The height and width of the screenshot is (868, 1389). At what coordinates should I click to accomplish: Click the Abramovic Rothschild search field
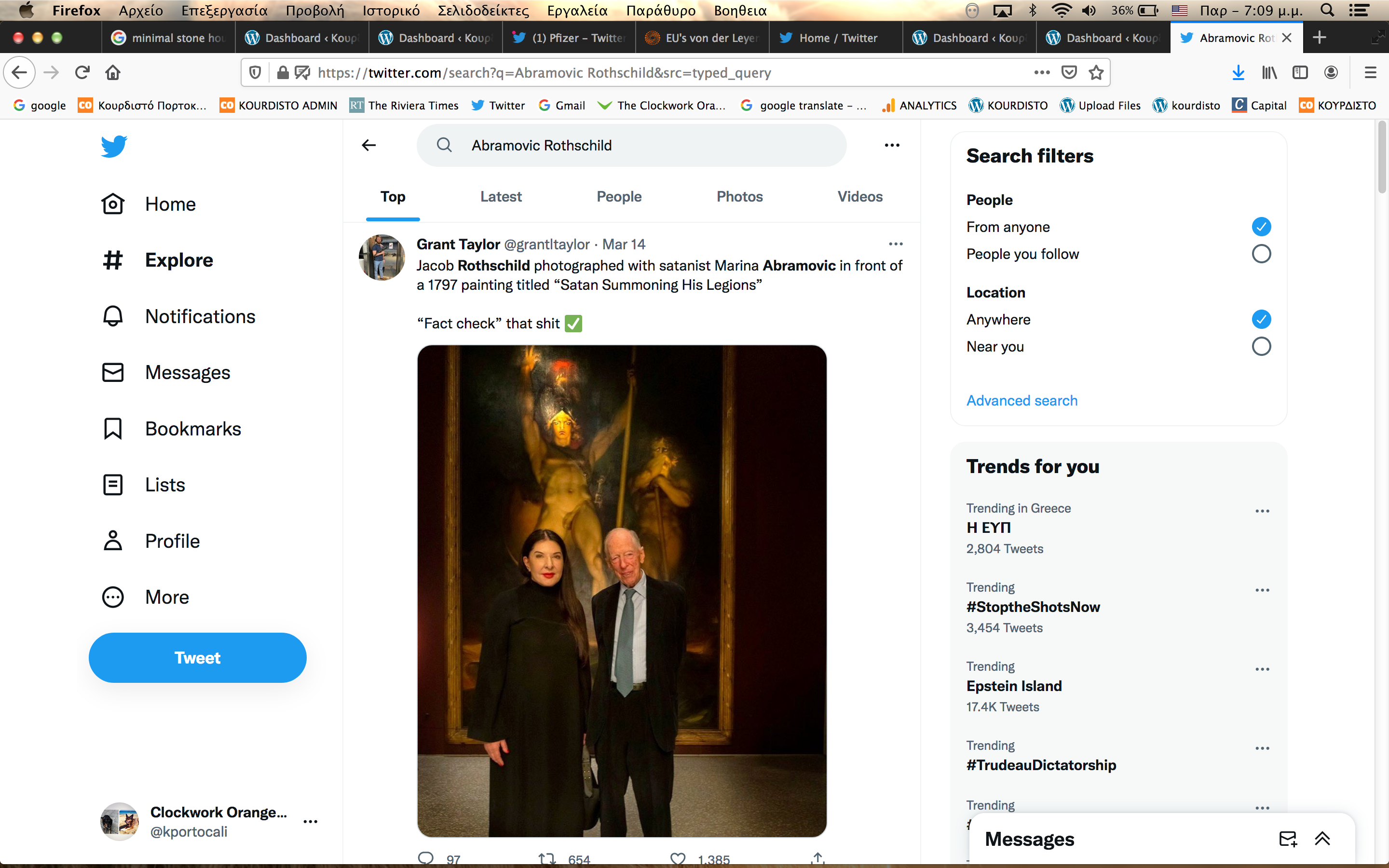[x=631, y=145]
